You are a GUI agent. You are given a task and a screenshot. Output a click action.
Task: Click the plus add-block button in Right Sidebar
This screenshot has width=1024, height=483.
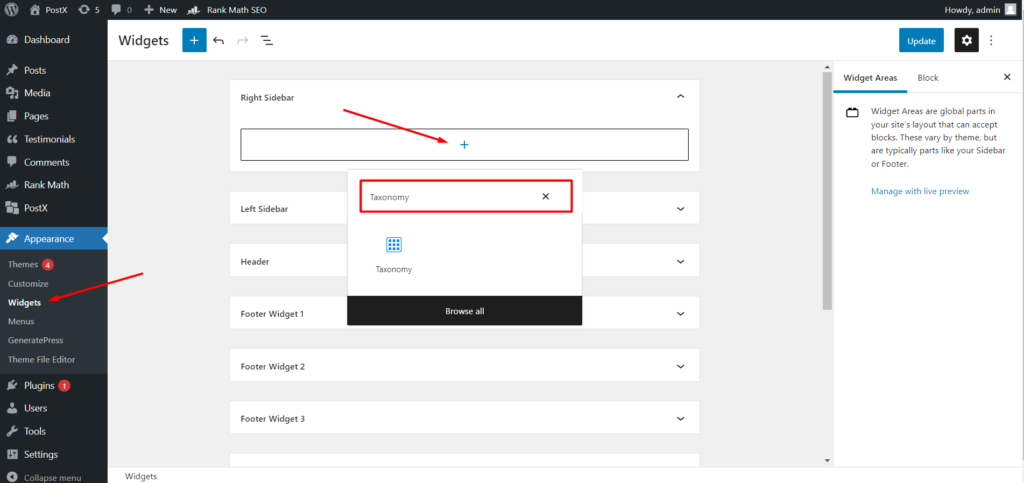click(464, 144)
